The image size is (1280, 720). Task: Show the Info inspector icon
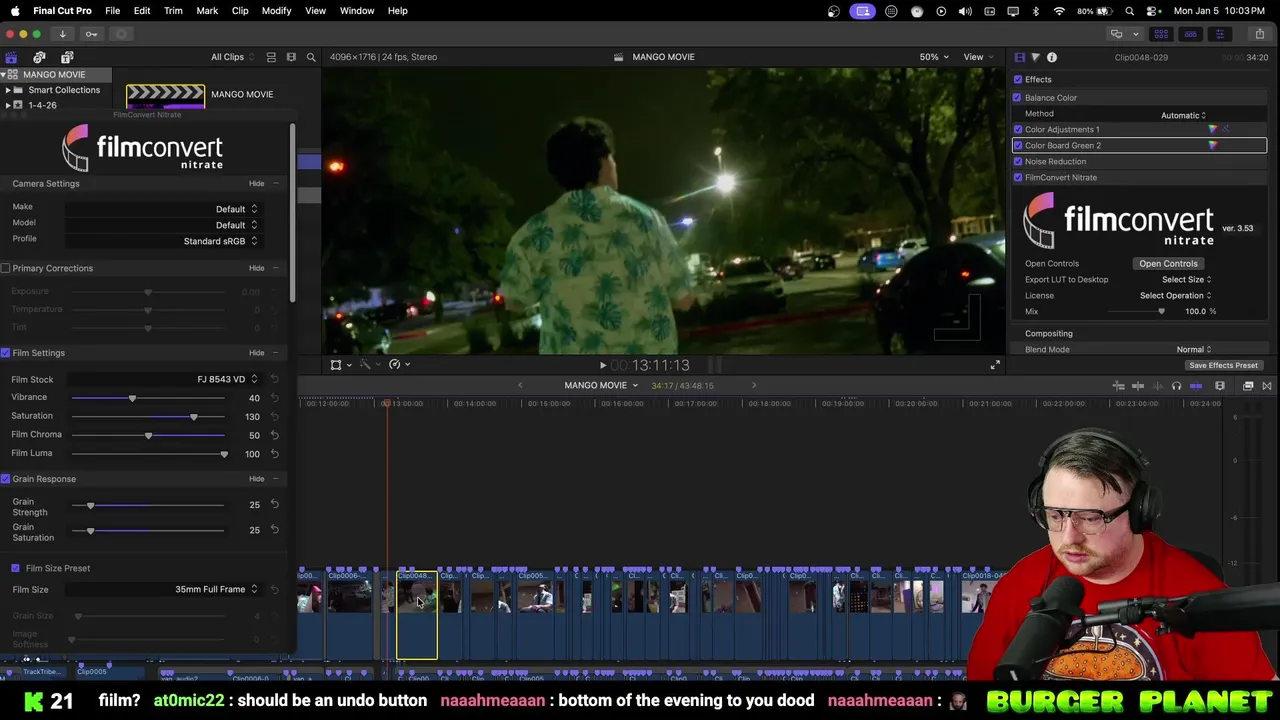click(1052, 57)
